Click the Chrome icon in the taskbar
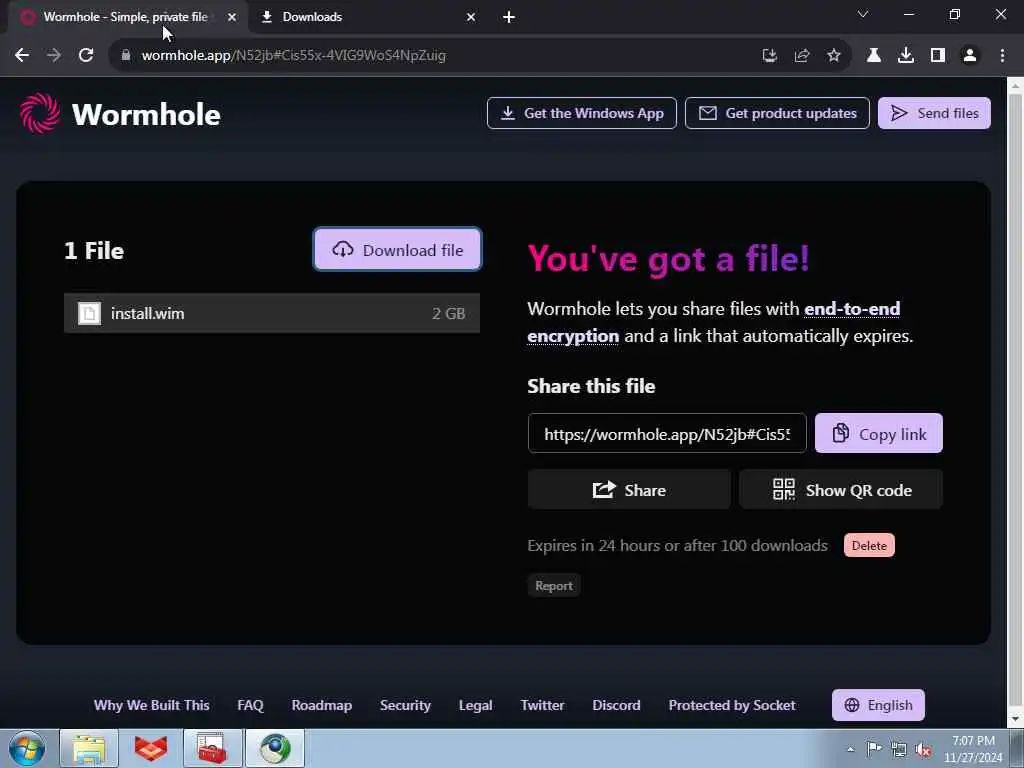 pyautogui.click(x=275, y=748)
